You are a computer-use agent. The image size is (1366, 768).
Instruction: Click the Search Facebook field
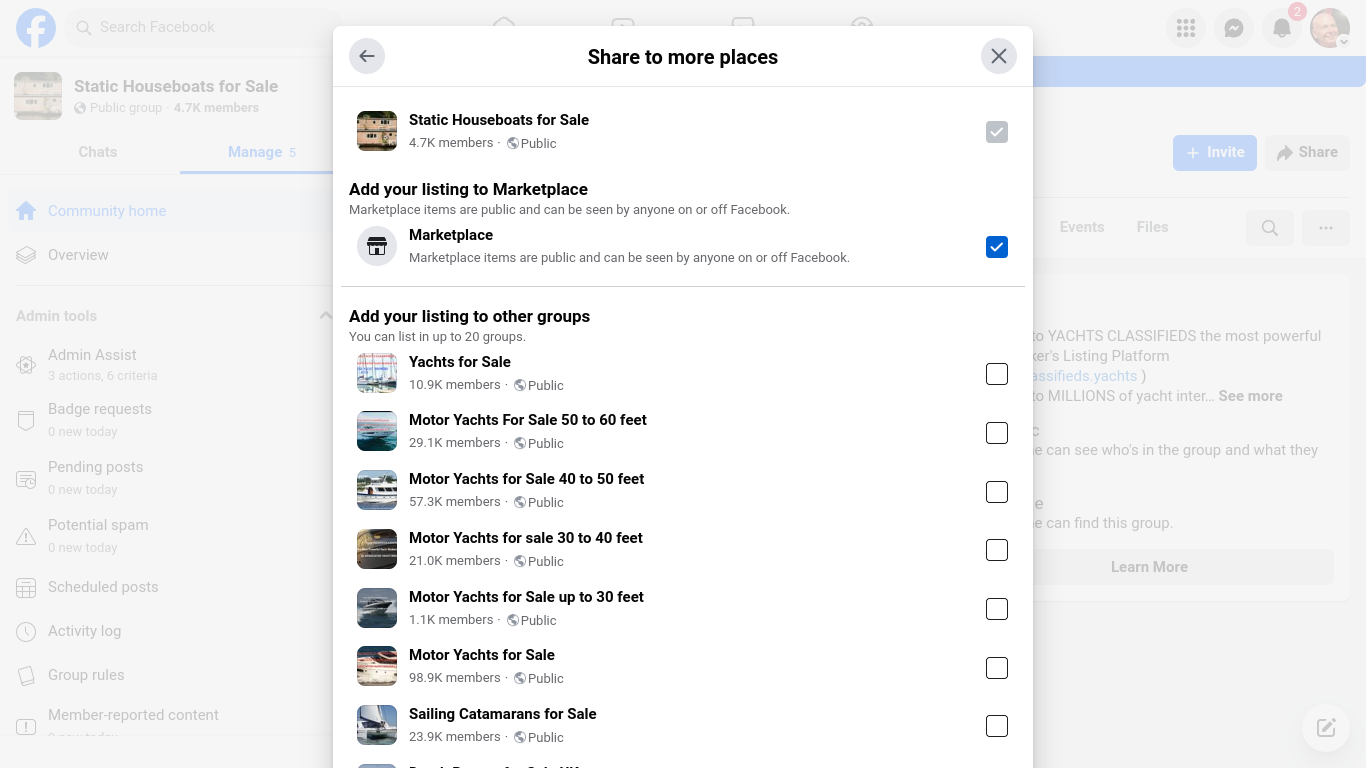point(203,27)
